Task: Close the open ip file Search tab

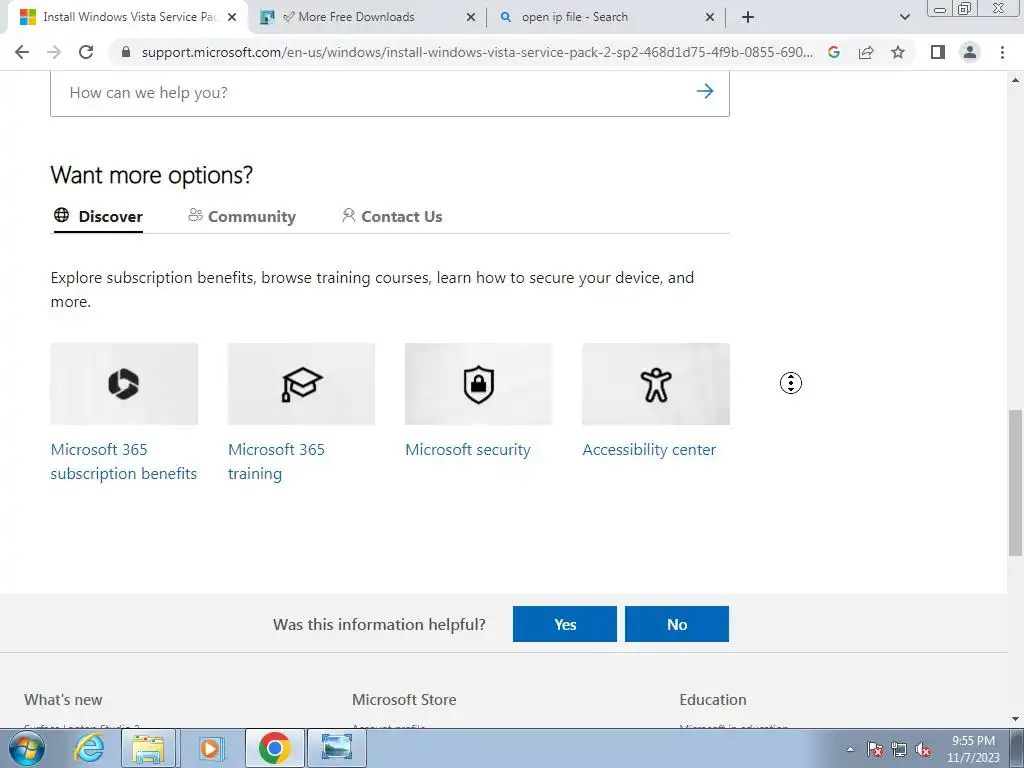Action: pos(710,18)
